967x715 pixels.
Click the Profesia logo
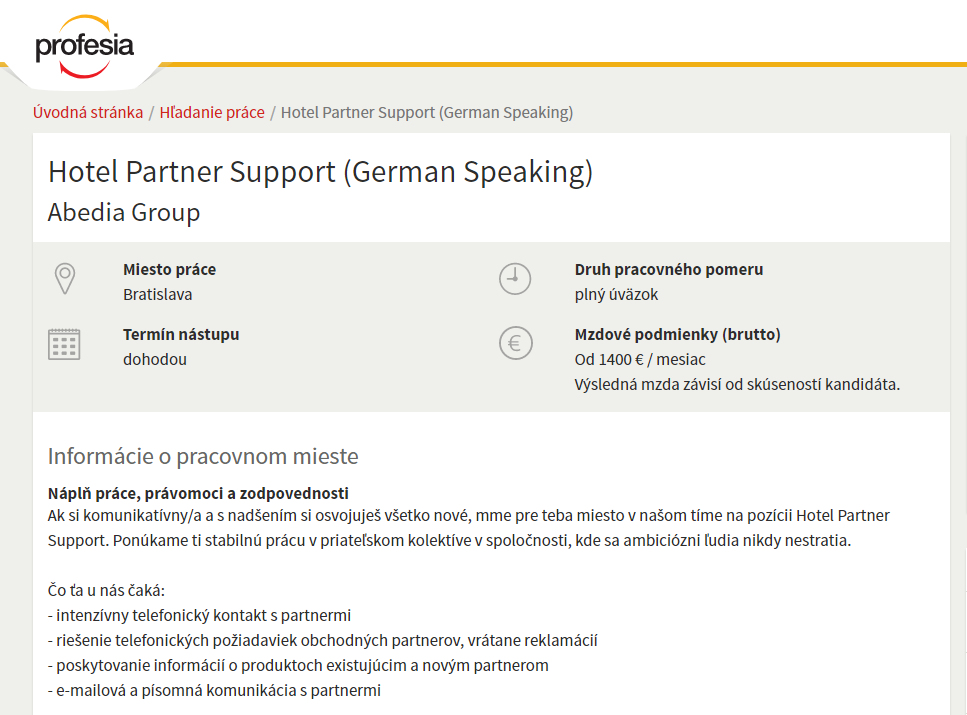point(84,47)
